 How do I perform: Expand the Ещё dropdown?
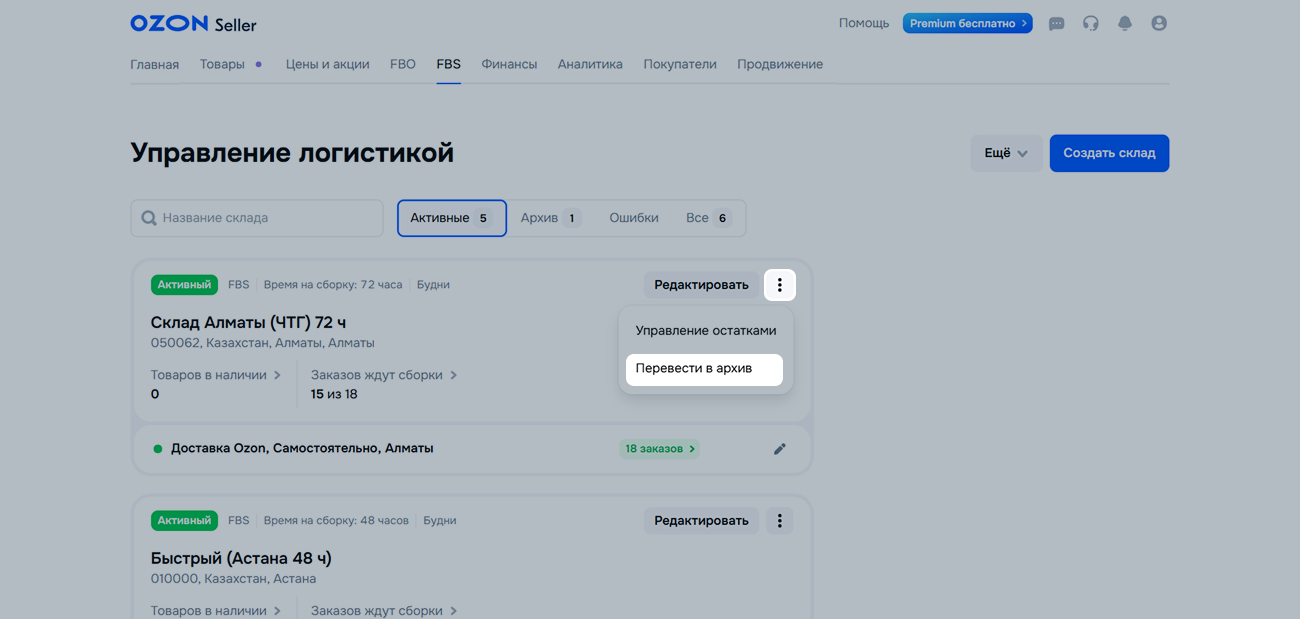tap(1005, 153)
